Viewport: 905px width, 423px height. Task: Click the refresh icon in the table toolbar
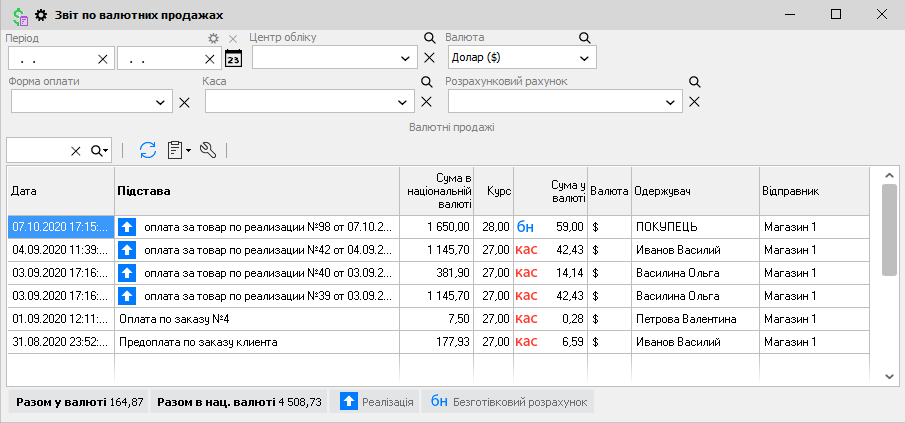[147, 150]
